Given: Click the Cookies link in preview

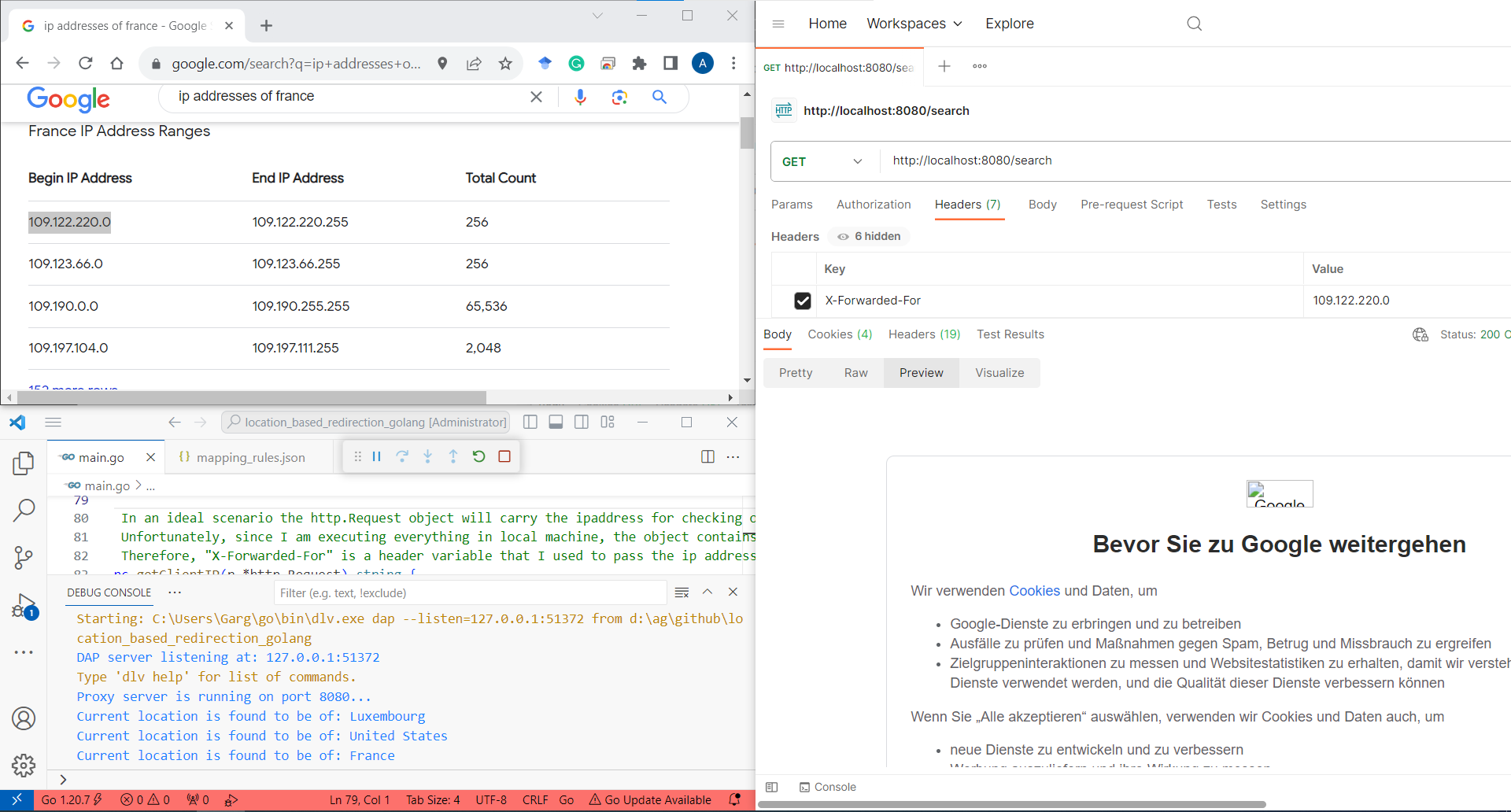Looking at the screenshot, I should pos(1034,591).
